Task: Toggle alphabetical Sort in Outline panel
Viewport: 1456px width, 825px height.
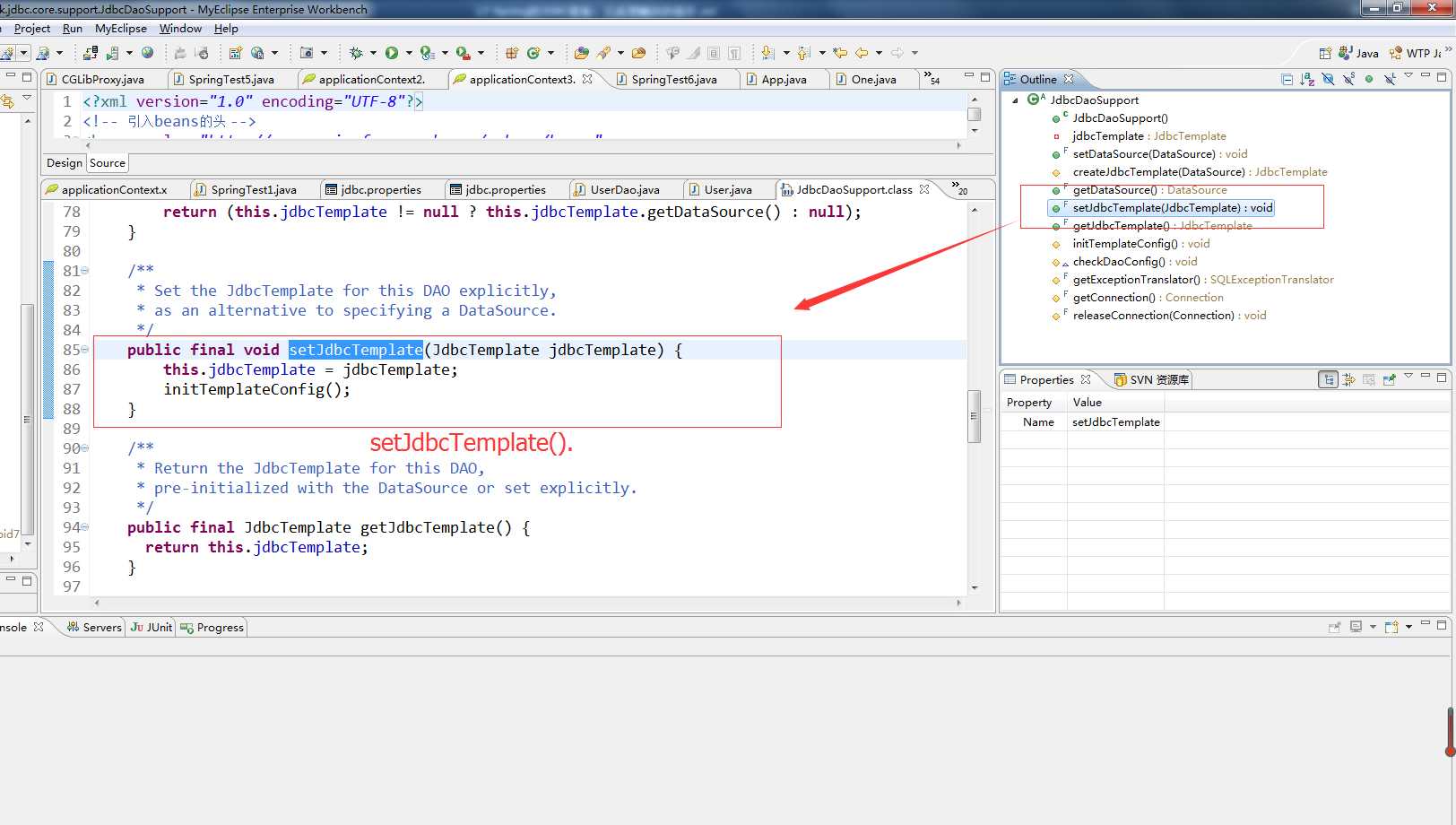Action: coord(1307,79)
